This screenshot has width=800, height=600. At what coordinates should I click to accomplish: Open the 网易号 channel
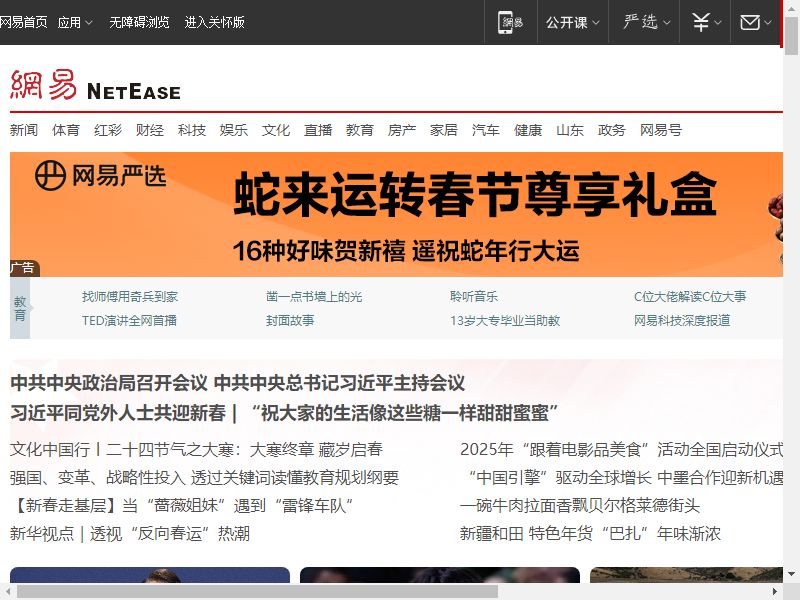click(661, 130)
